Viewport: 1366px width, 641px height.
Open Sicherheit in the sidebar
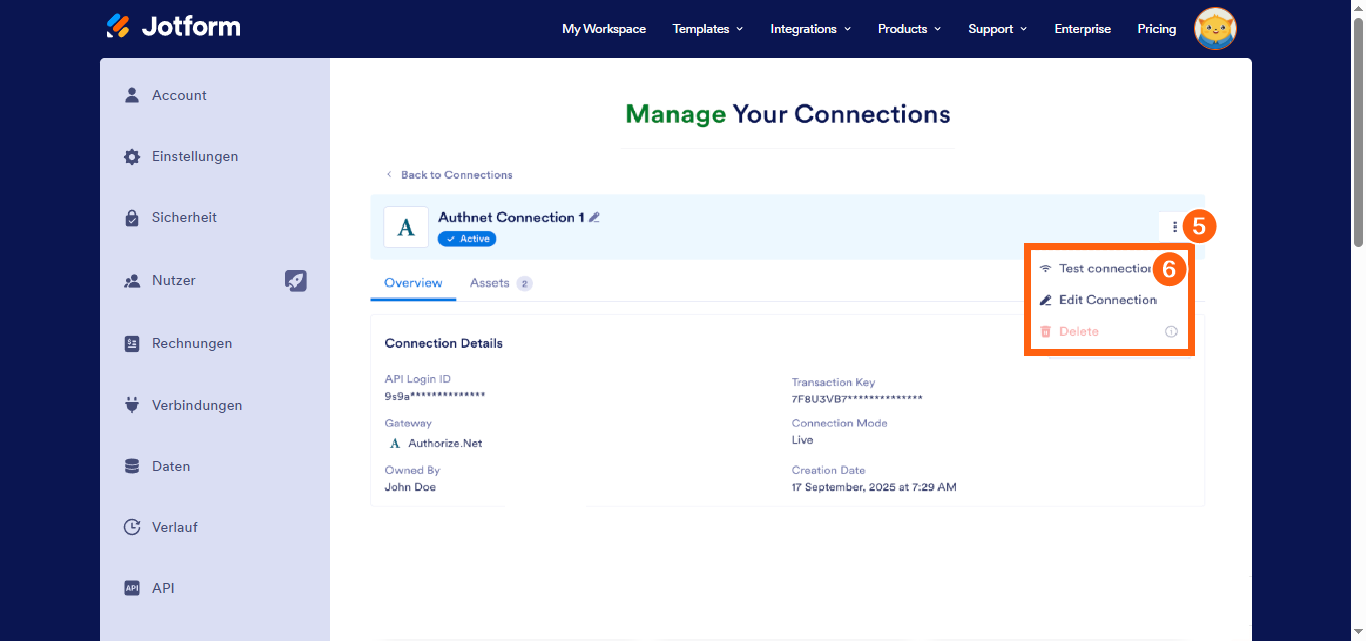184,218
